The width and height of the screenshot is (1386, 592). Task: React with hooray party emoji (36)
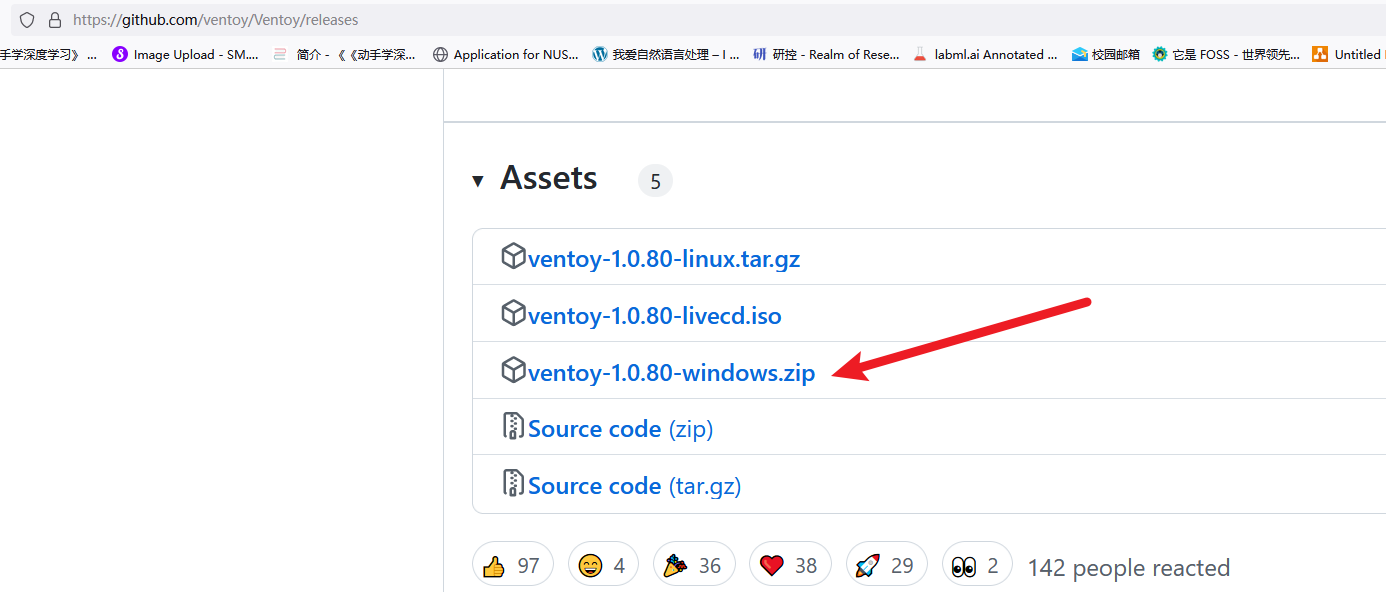(694, 565)
